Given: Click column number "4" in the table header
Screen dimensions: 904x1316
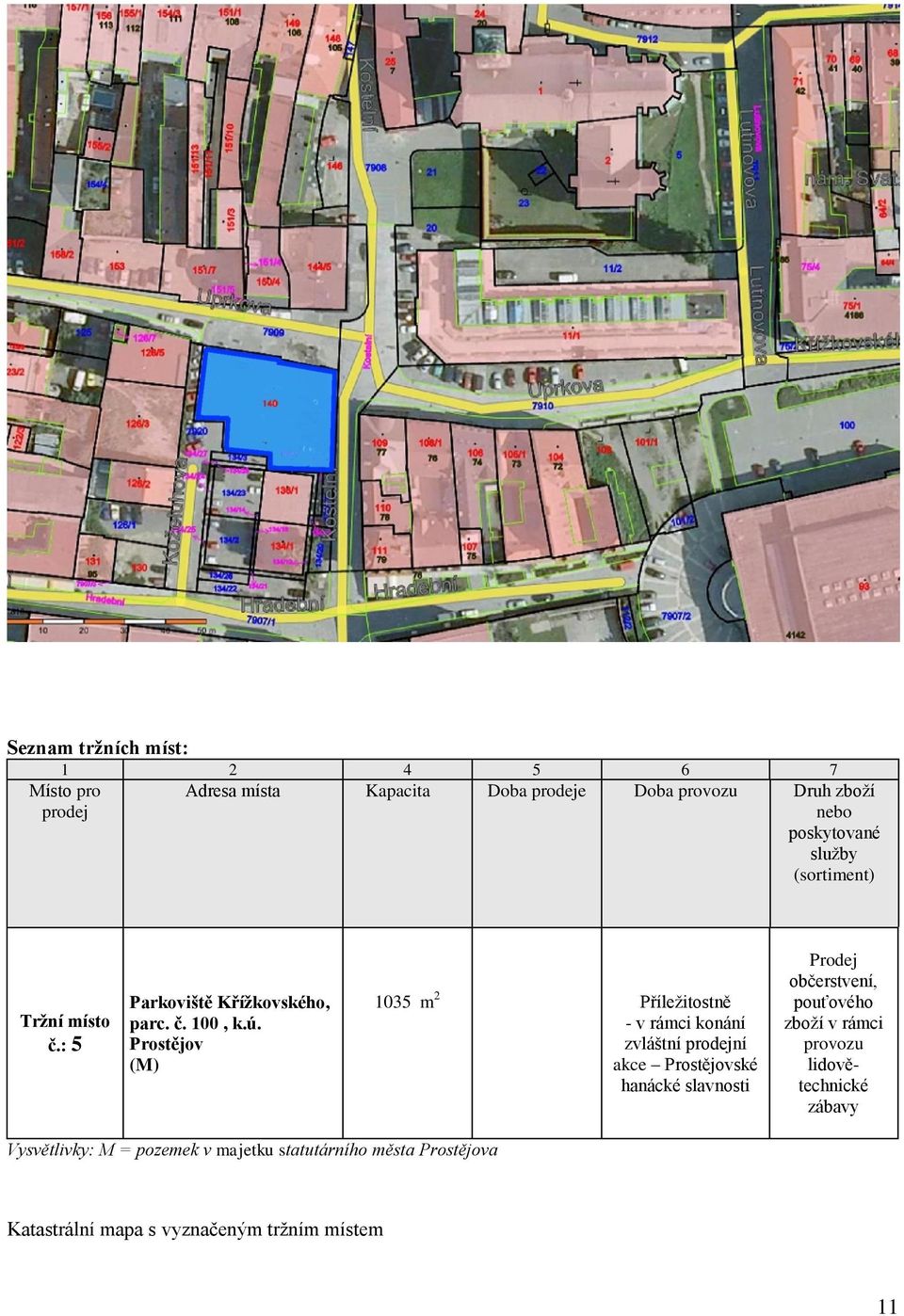Looking at the screenshot, I should pyautogui.click(x=407, y=770).
